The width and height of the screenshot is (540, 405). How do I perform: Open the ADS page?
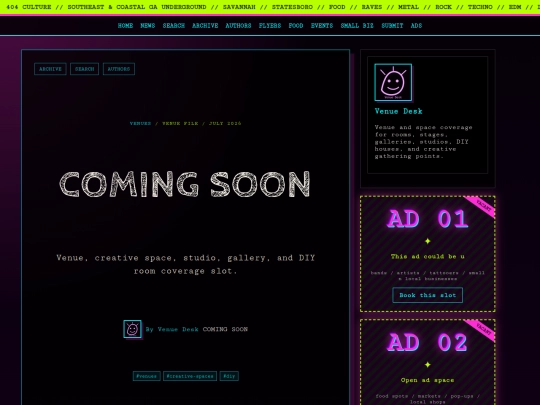416,25
